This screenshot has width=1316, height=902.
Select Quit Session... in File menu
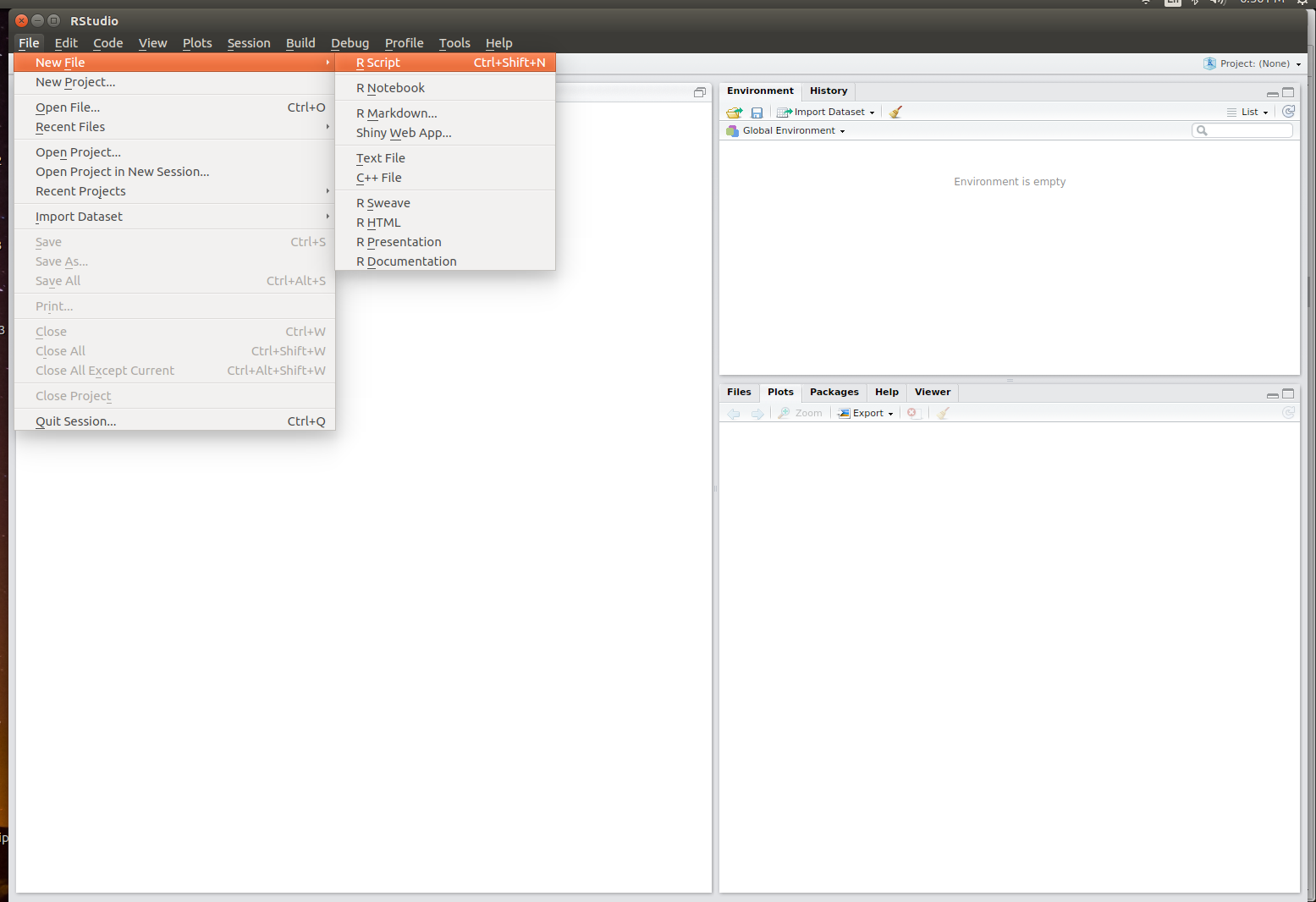tap(174, 421)
